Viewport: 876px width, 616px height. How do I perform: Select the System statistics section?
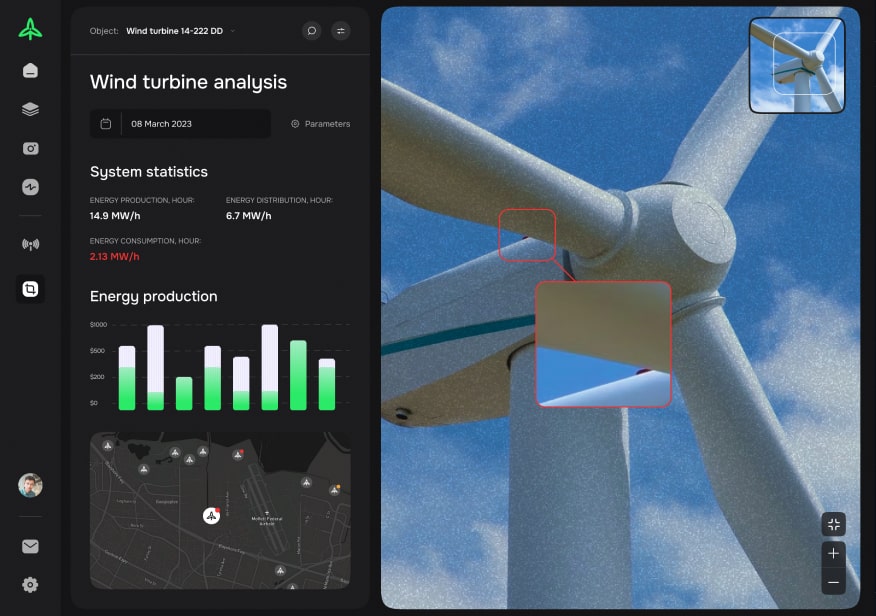[x=150, y=172]
